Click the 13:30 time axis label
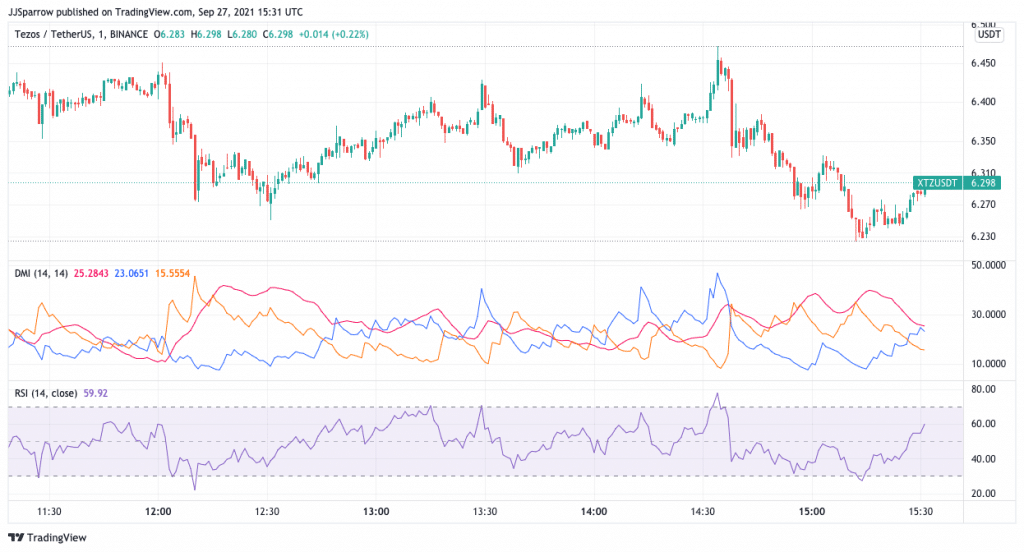The height and width of the screenshot is (552, 1024). point(485,511)
